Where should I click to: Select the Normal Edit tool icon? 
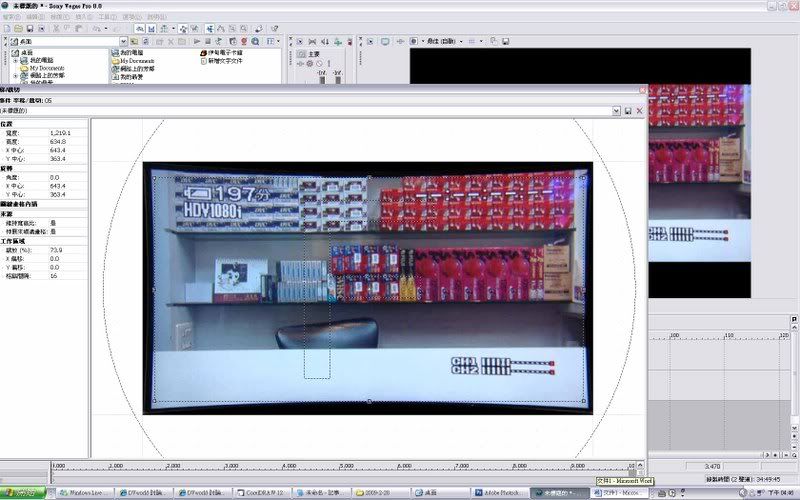coord(210,29)
